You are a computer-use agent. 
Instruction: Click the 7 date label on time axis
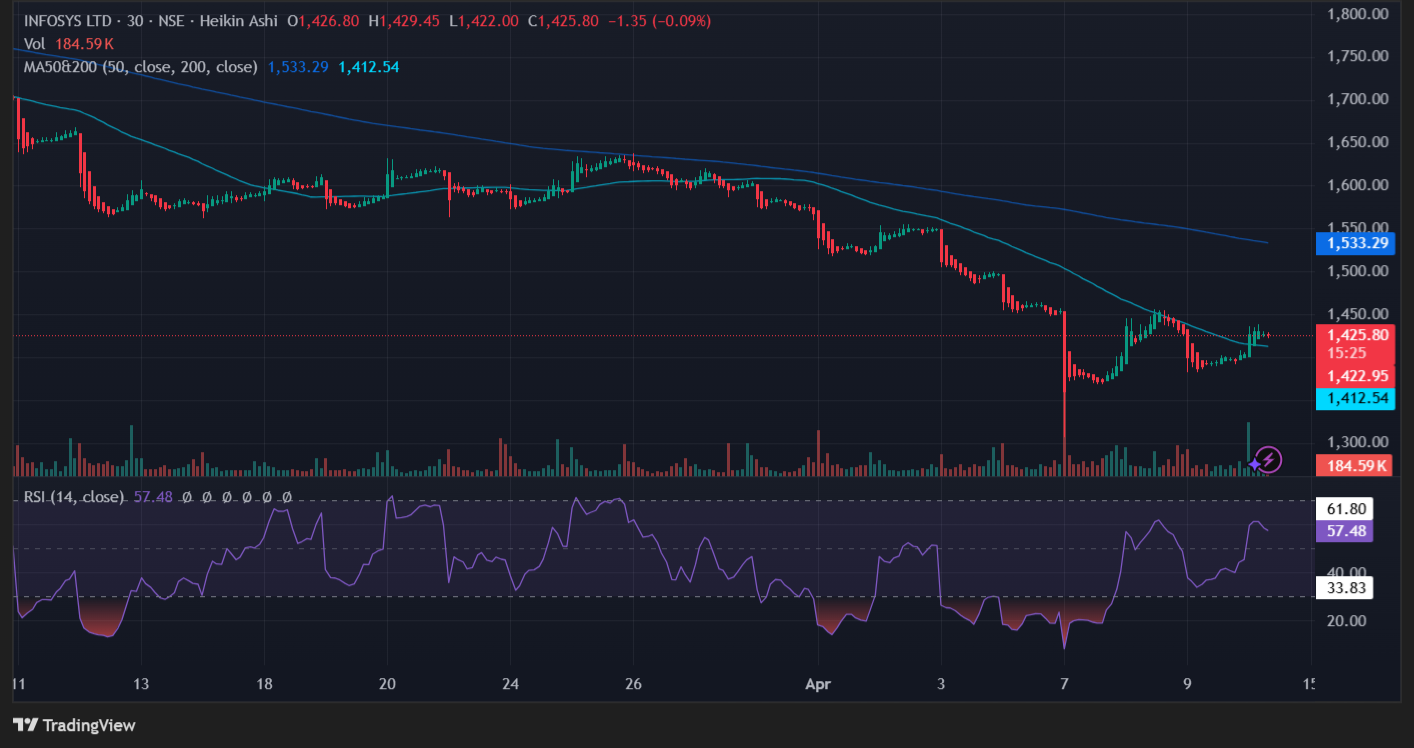(1064, 685)
